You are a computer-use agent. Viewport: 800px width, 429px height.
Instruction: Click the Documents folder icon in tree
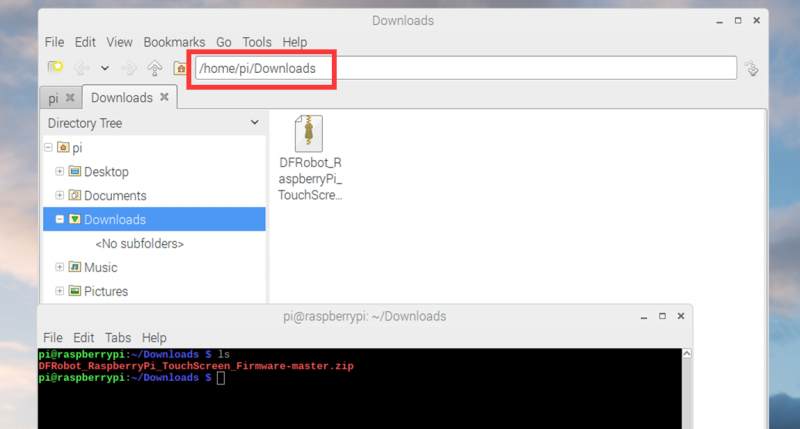[75, 195]
